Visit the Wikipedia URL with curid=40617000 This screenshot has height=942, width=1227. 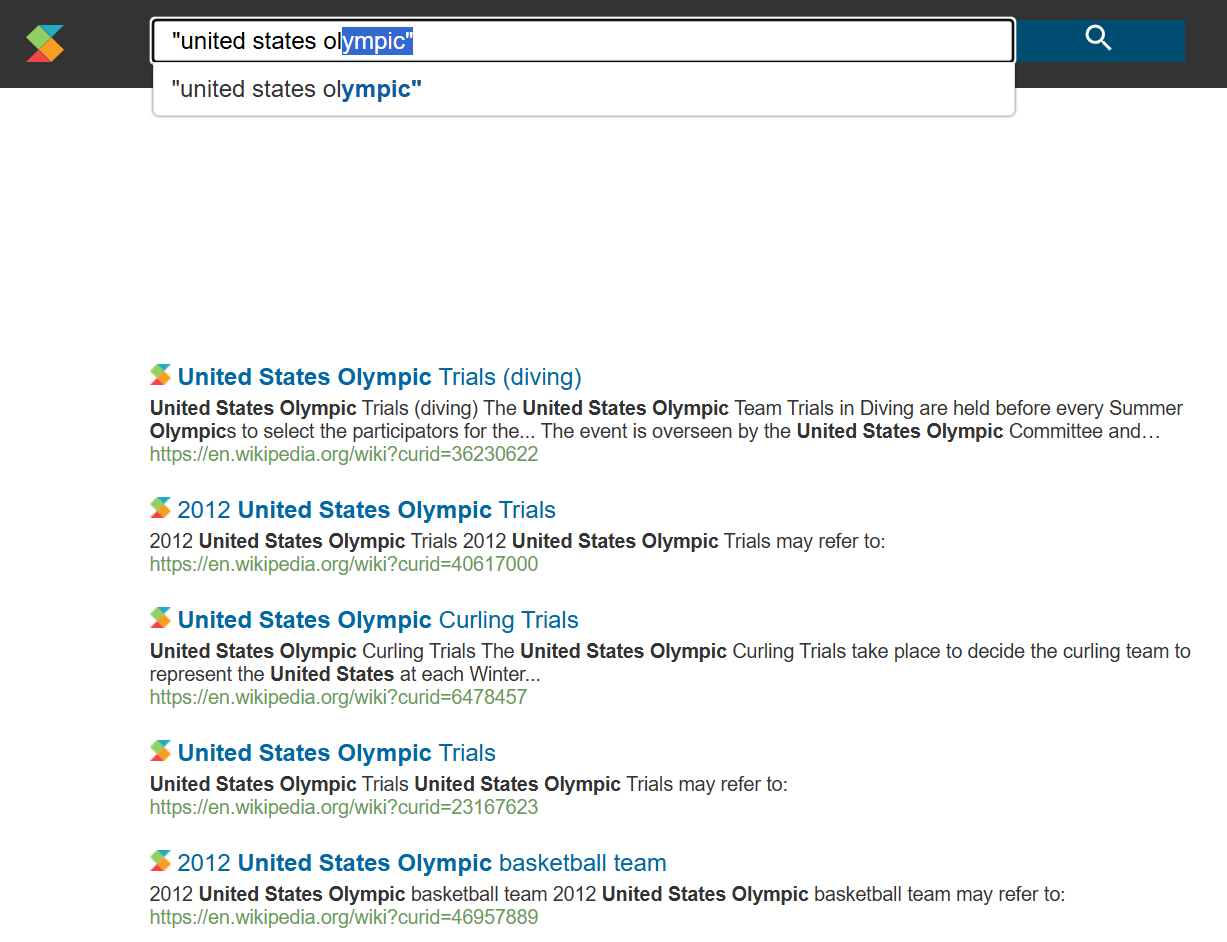(x=343, y=564)
